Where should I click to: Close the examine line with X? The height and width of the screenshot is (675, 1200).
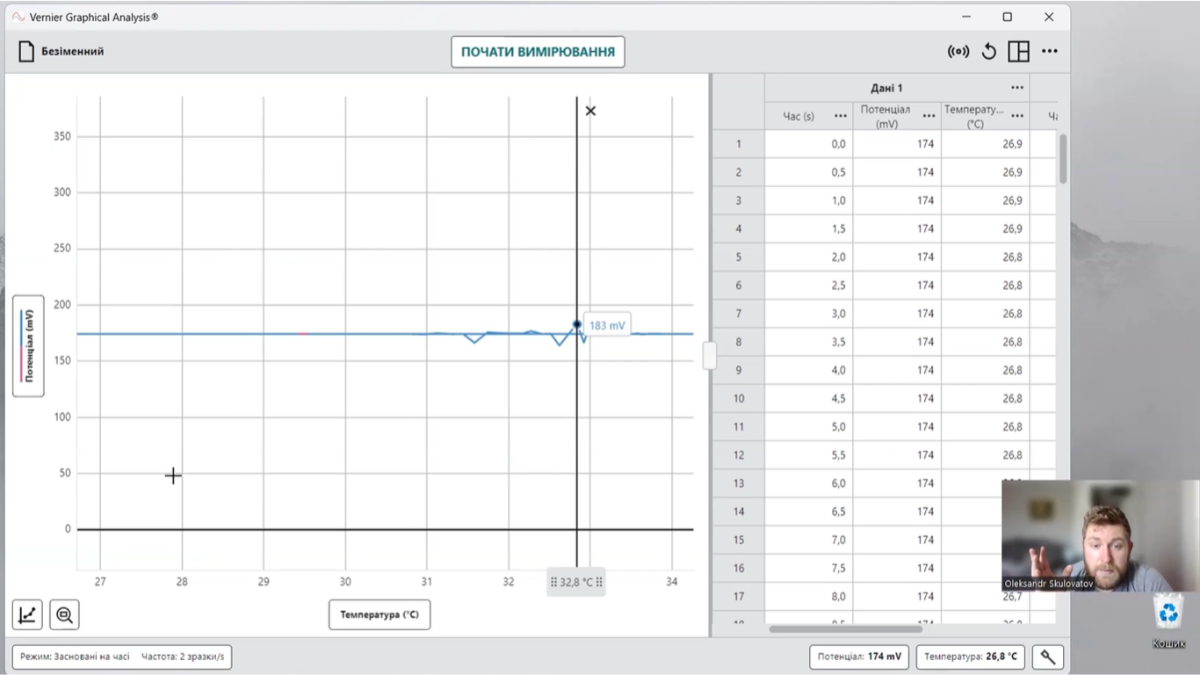tap(590, 111)
